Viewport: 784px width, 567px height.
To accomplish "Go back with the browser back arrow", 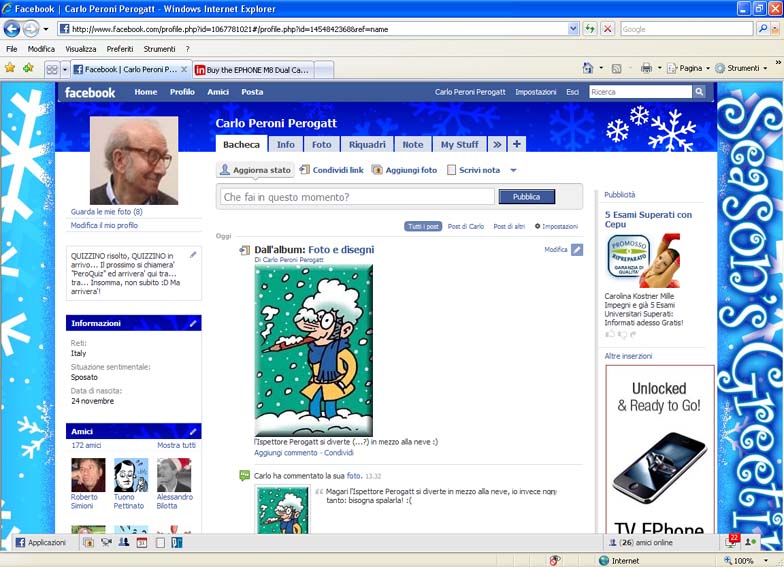I will point(12,29).
